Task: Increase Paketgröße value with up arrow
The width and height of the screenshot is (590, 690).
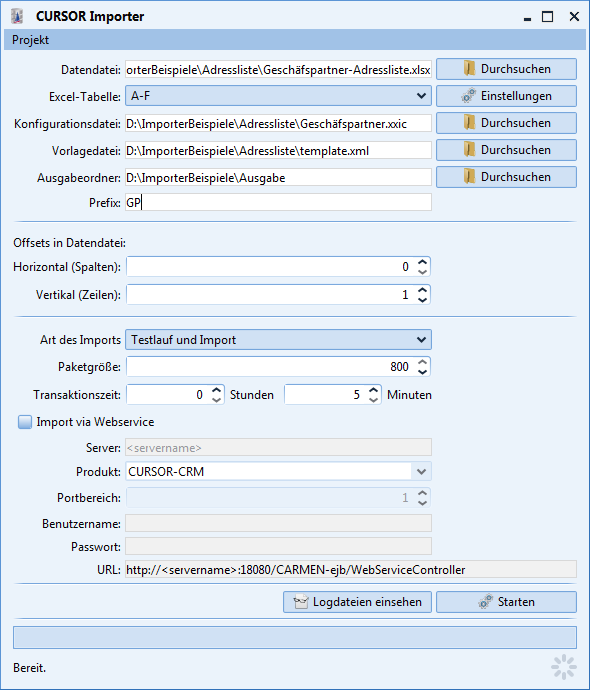Action: coord(422,362)
